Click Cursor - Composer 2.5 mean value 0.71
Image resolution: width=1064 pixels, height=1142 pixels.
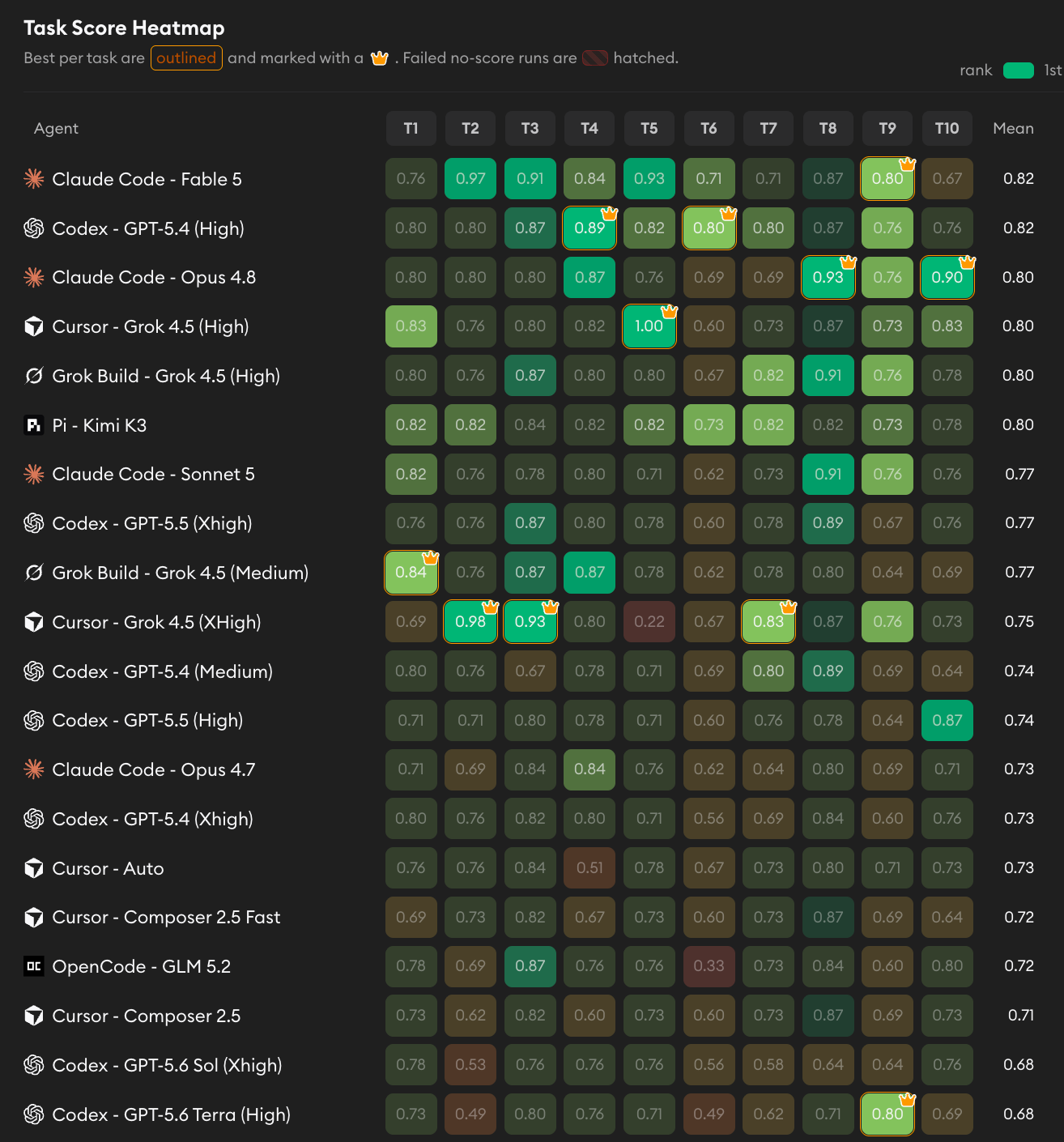1020,1015
